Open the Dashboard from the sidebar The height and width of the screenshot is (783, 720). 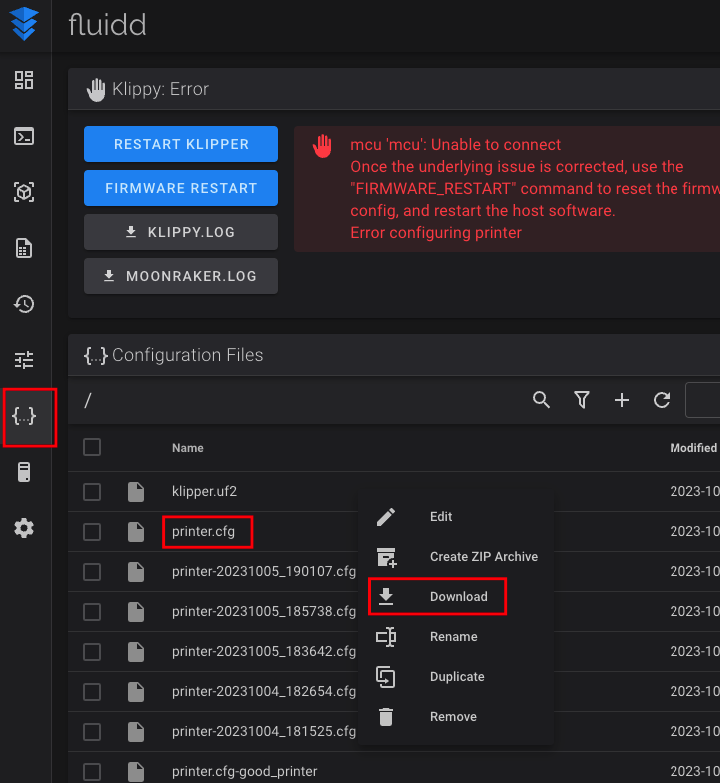click(24, 80)
